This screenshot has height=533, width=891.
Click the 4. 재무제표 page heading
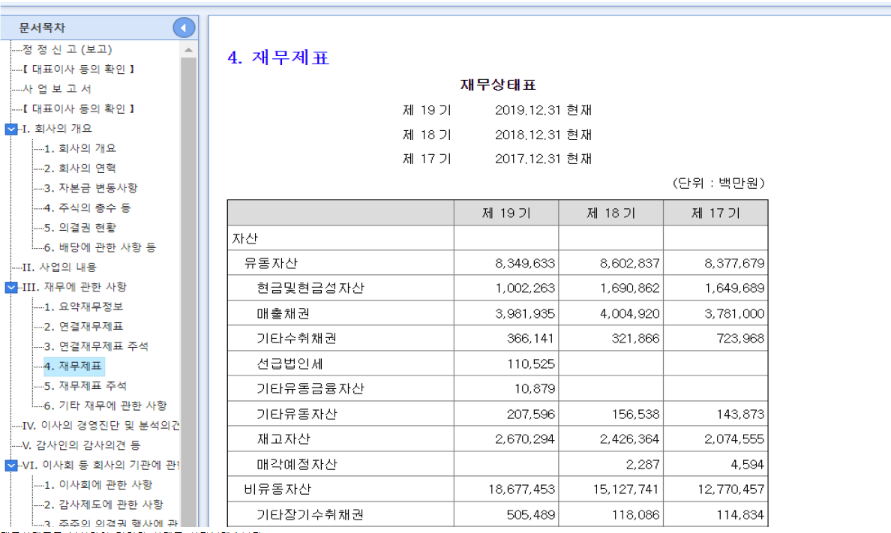278,57
